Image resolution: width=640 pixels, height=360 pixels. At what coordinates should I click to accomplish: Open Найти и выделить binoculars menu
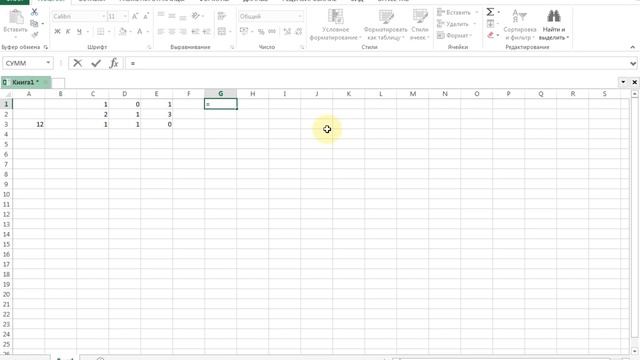tap(553, 24)
